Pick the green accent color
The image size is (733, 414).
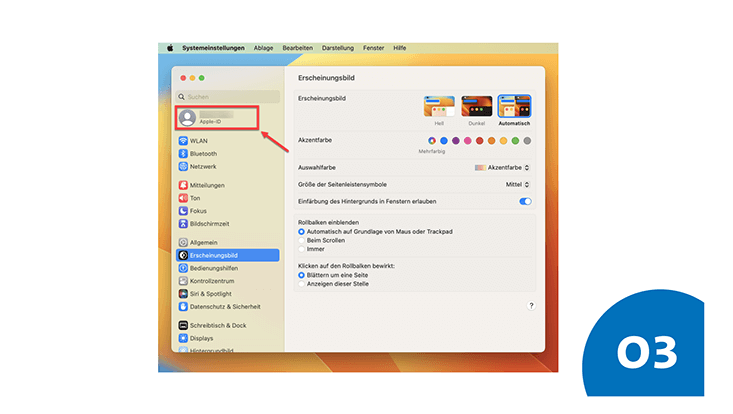pos(515,141)
